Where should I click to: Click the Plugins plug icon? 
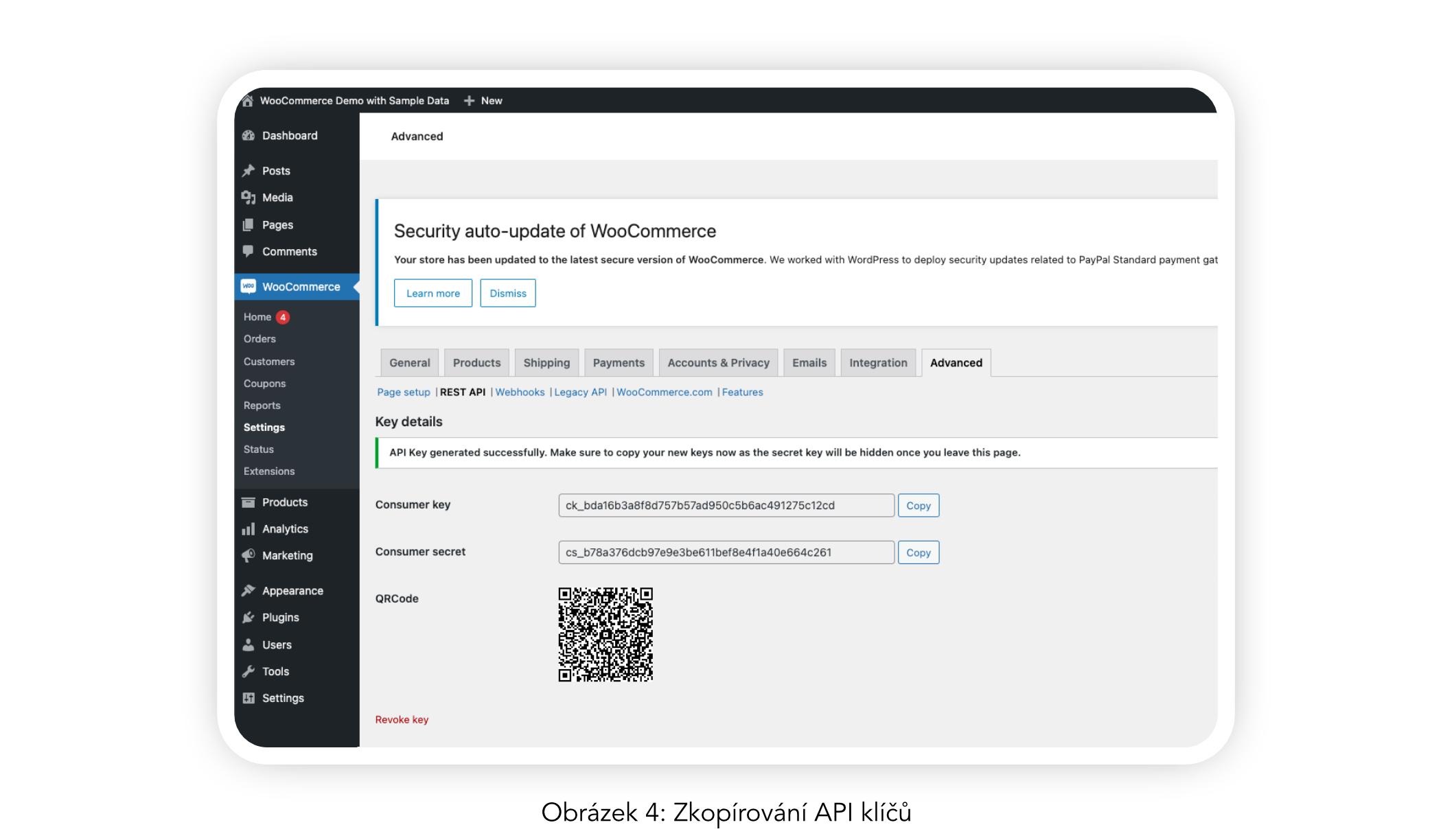pyautogui.click(x=249, y=618)
